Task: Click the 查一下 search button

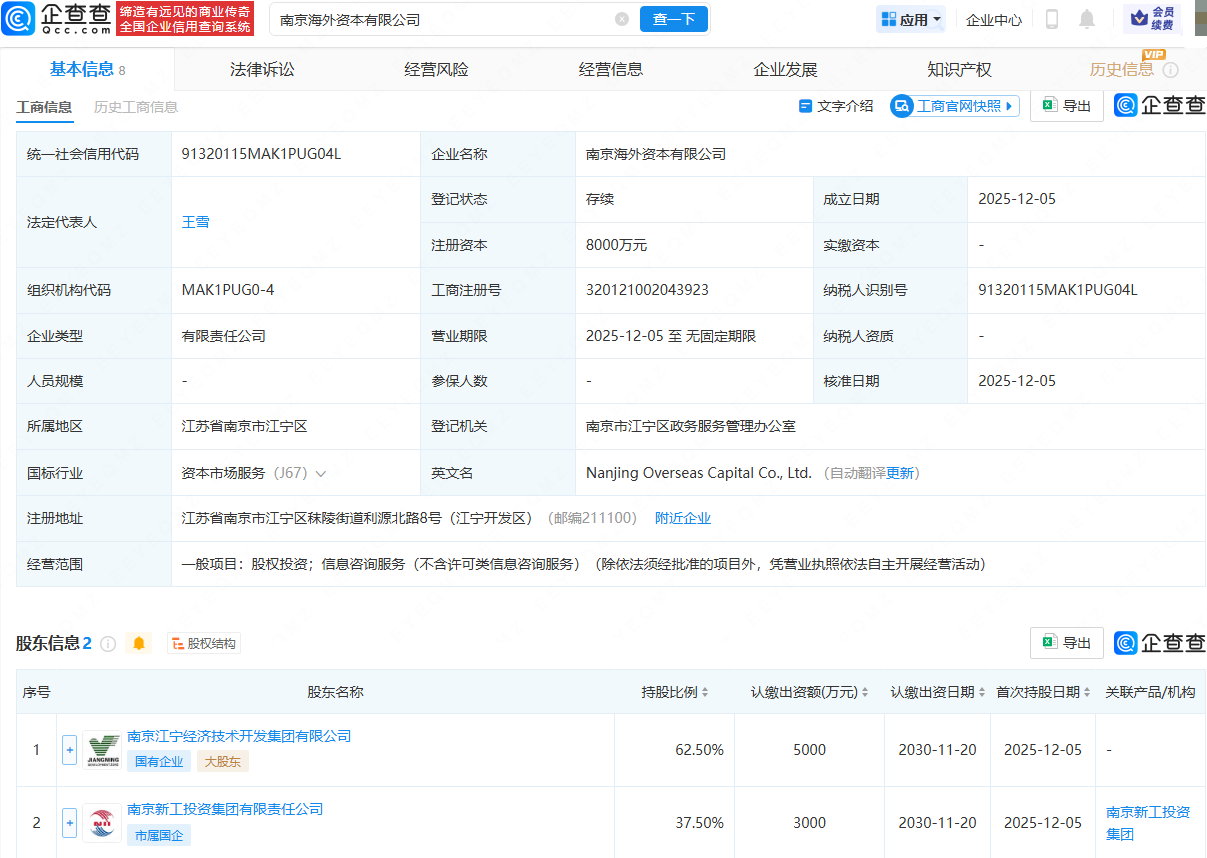Action: point(673,19)
